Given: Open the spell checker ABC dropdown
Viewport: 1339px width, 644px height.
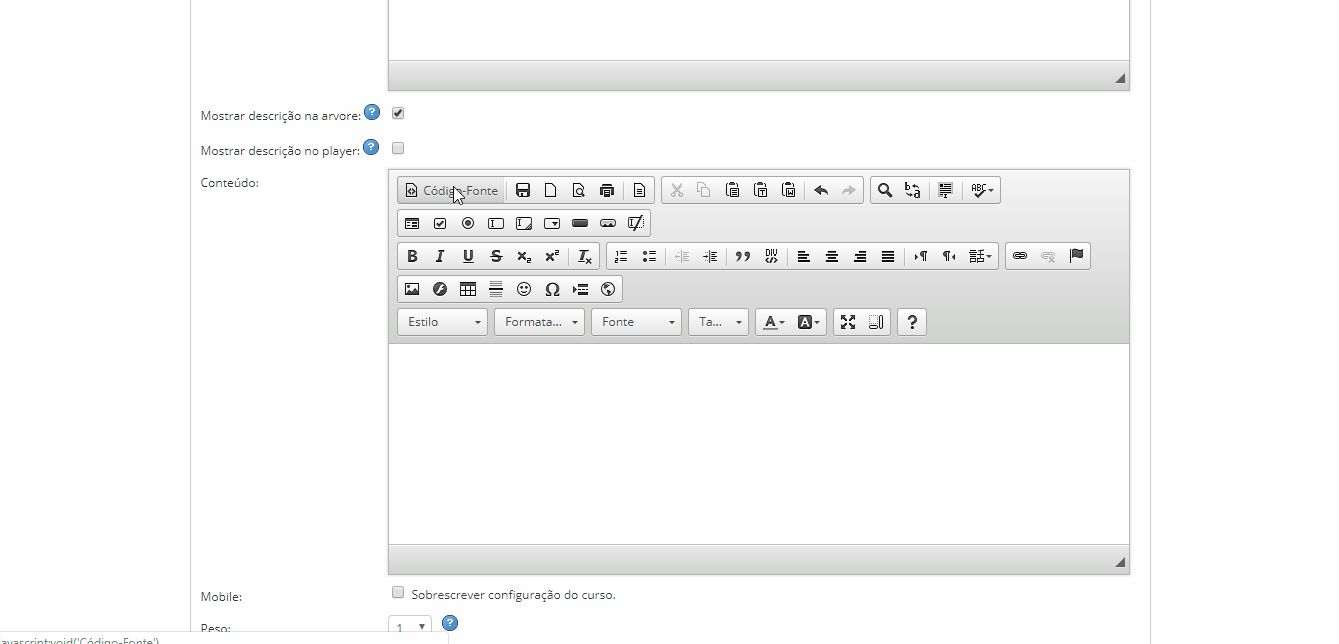Looking at the screenshot, I should (982, 190).
